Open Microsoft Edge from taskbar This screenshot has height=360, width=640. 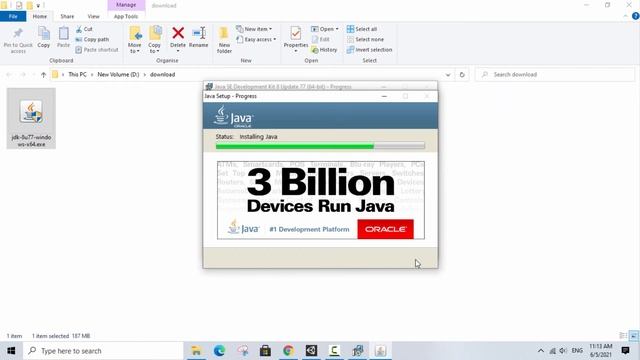(220, 351)
